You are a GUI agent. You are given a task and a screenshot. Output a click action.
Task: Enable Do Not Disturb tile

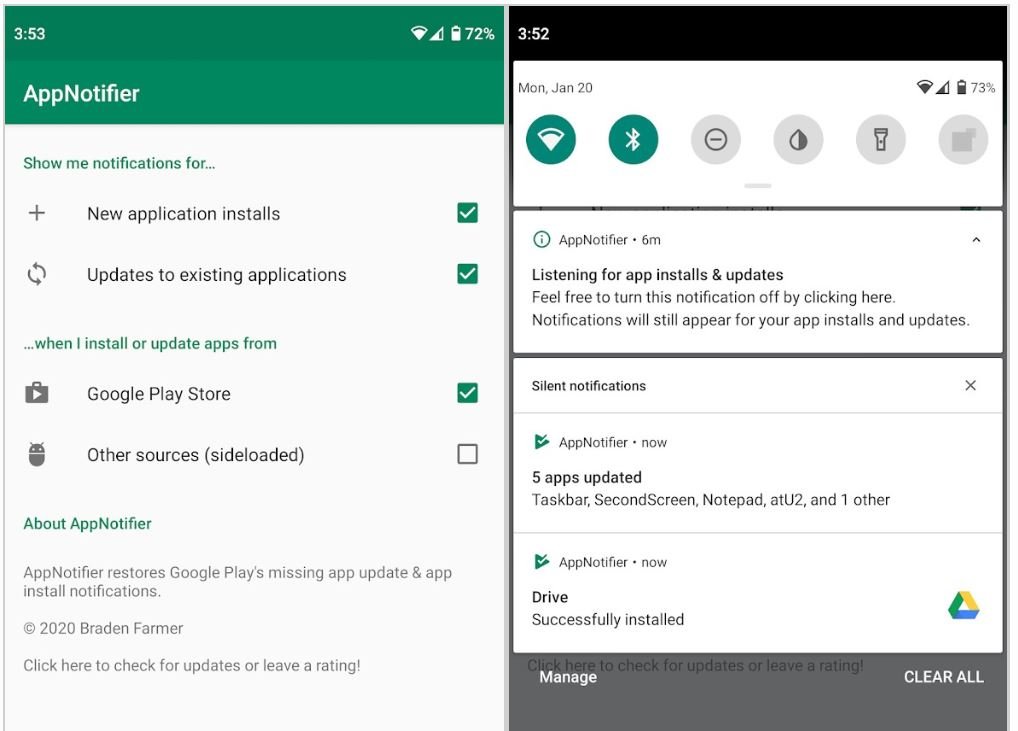tap(715, 140)
